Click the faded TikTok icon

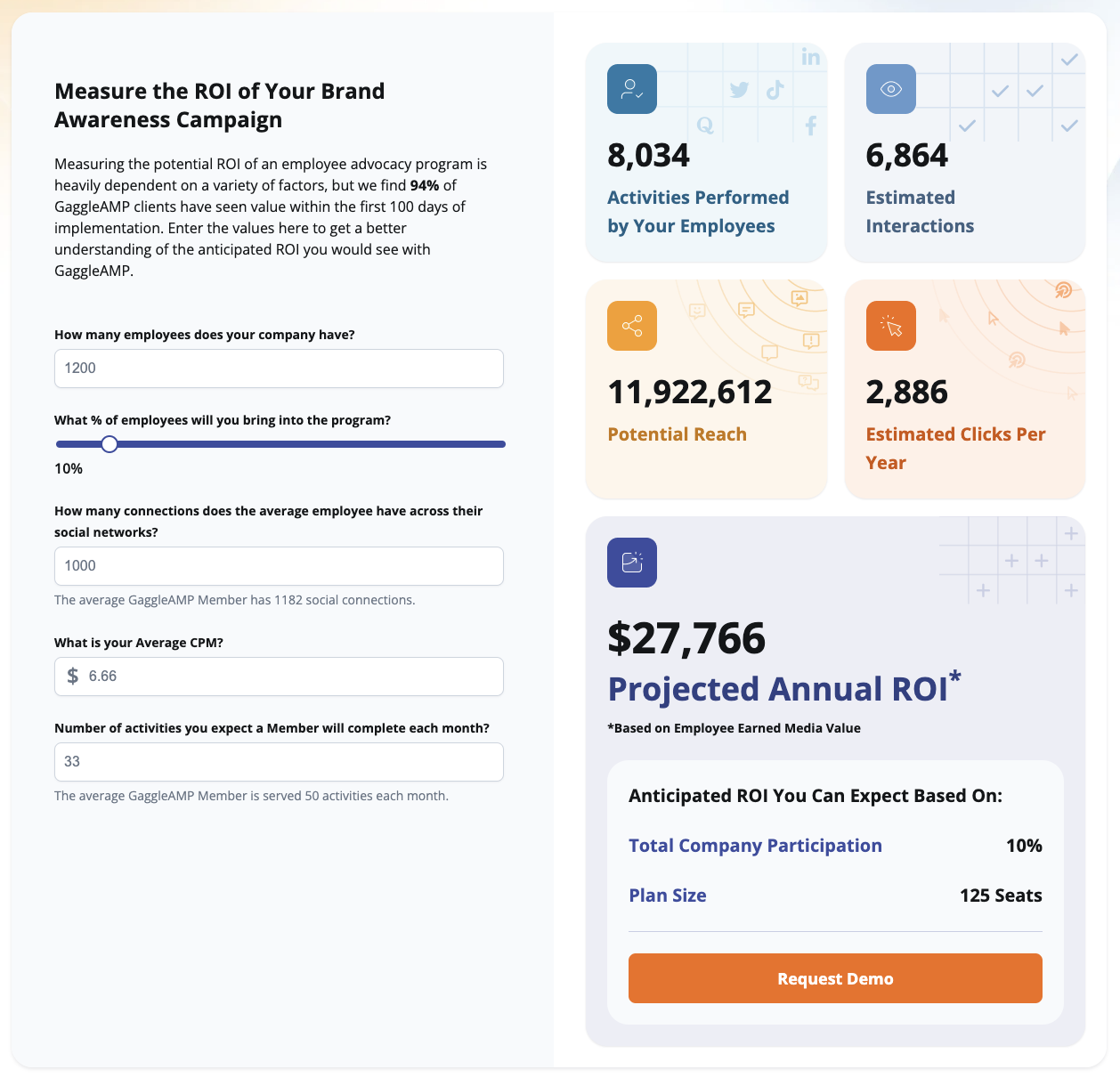[x=775, y=90]
